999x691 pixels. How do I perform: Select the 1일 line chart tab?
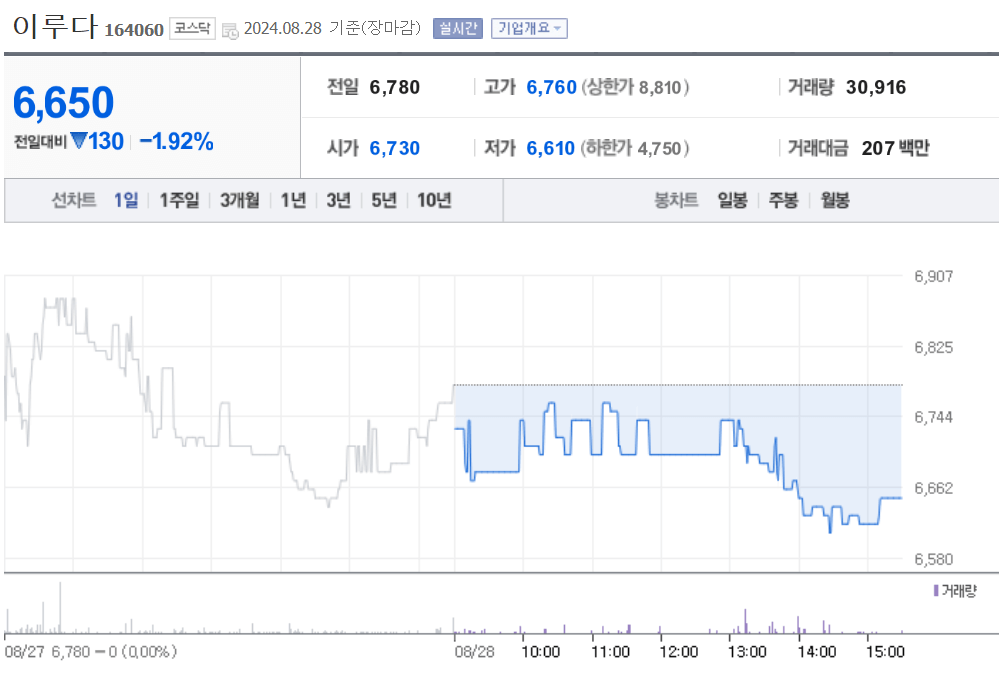point(126,201)
